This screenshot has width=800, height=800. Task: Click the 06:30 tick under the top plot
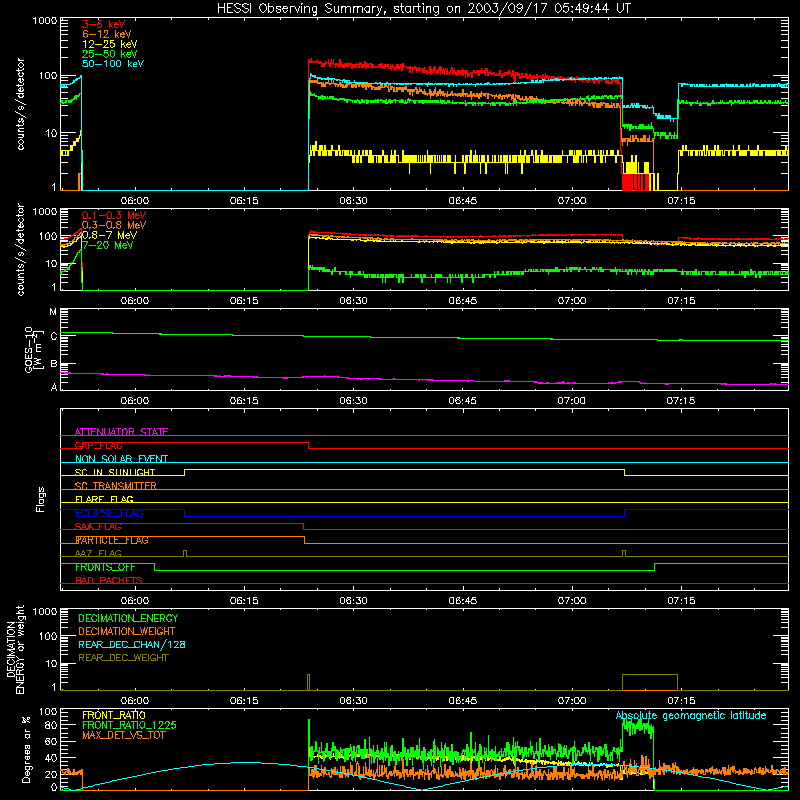pos(353,201)
